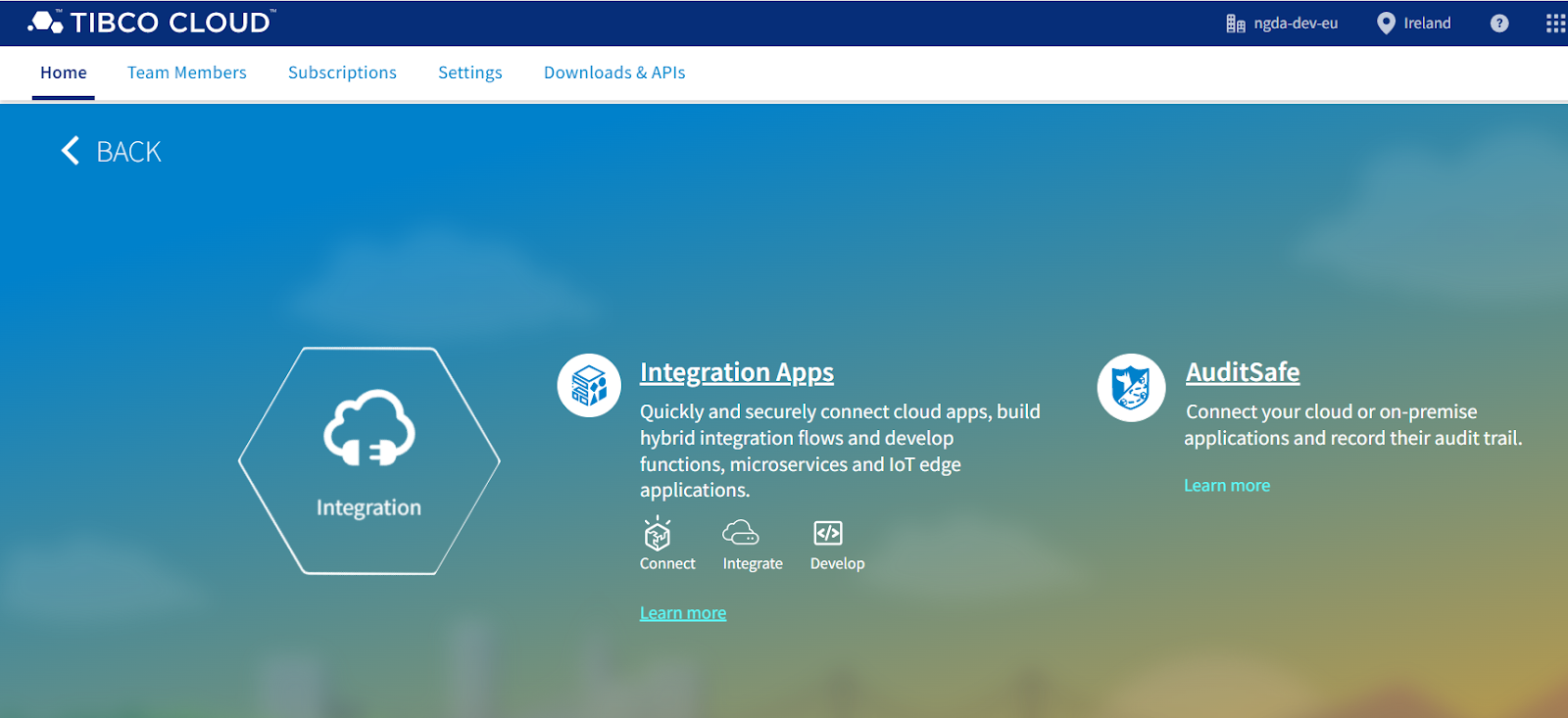This screenshot has height=718, width=1568.
Task: Click the back chevron arrow
Action: tap(71, 151)
